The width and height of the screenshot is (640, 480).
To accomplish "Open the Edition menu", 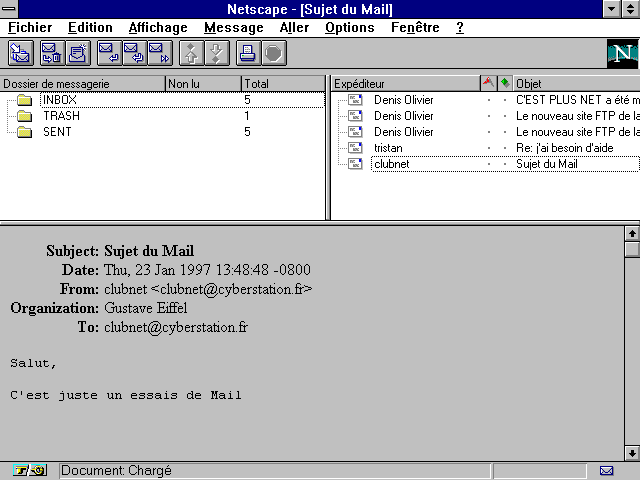I will pyautogui.click(x=90, y=27).
